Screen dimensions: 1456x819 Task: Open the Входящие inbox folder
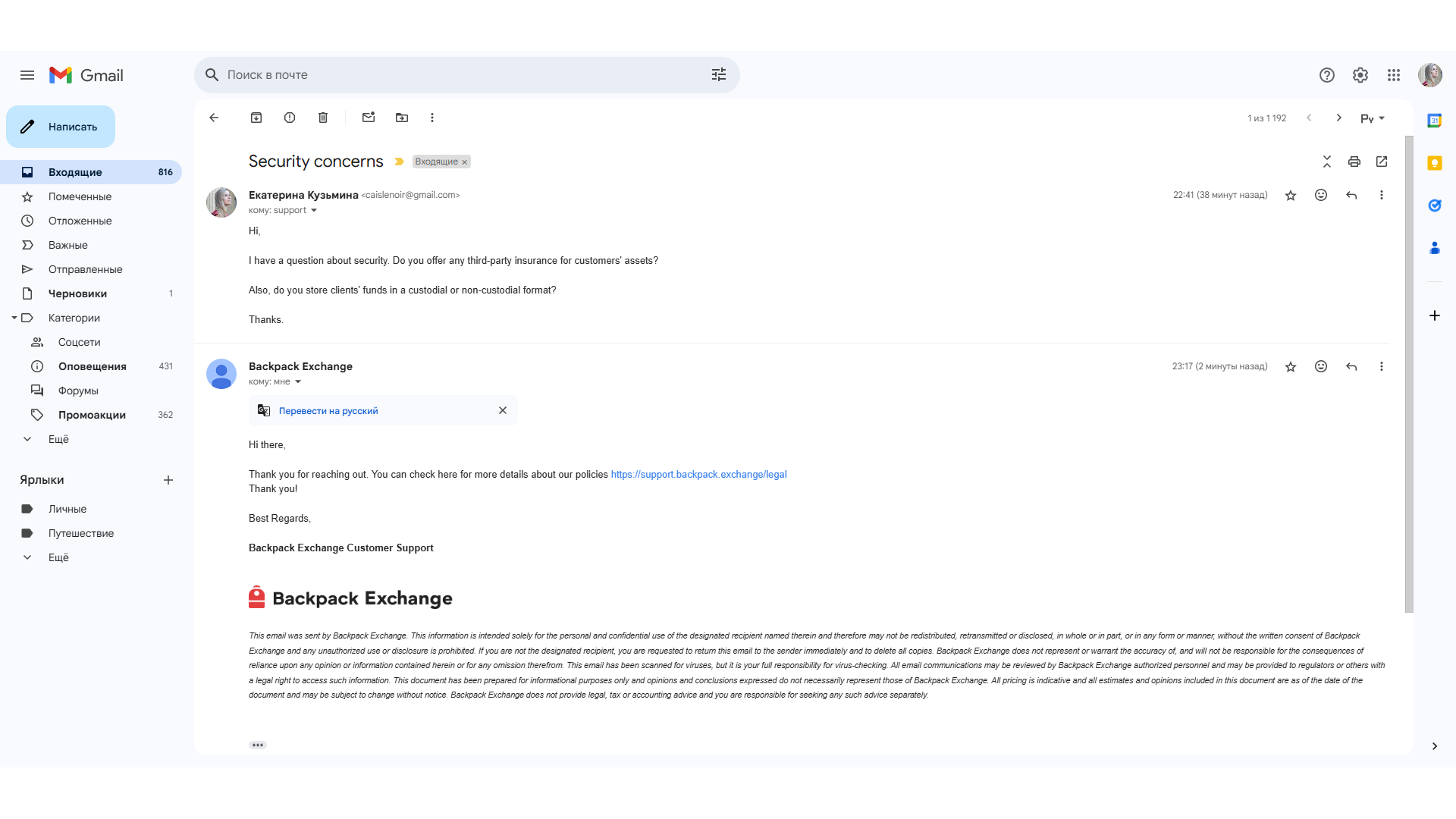[91, 172]
